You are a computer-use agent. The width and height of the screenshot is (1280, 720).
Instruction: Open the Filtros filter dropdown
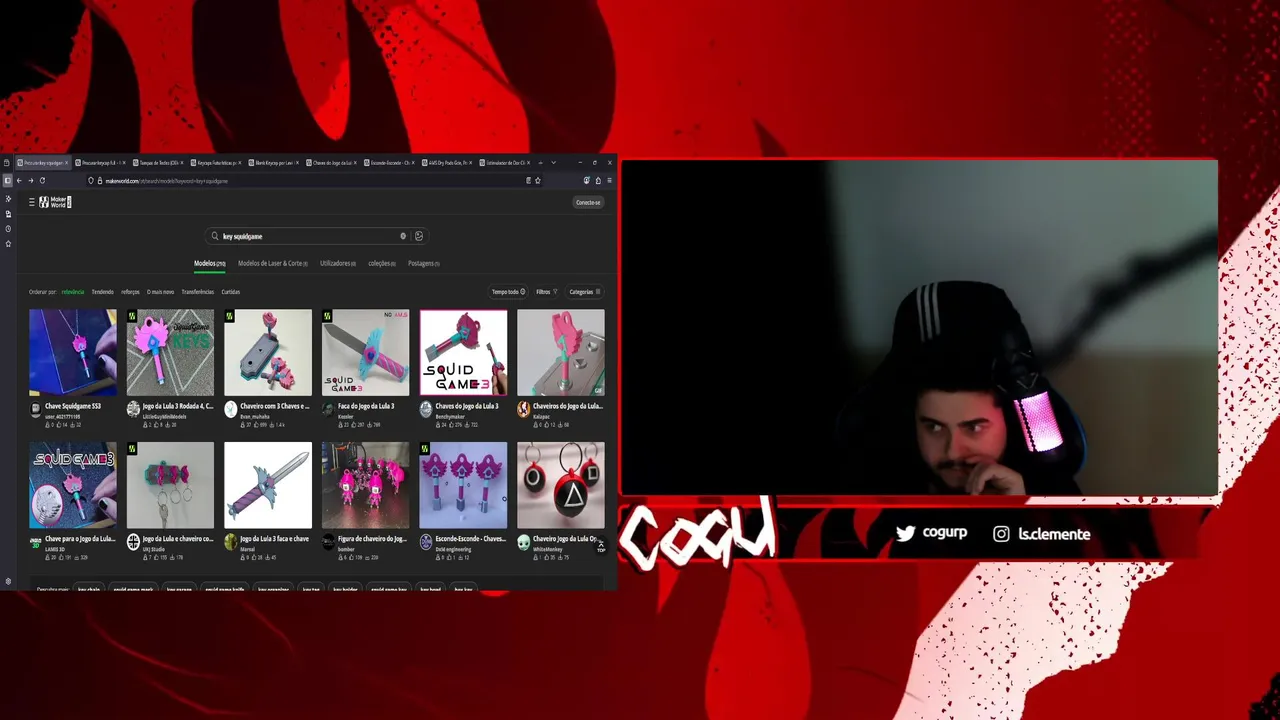point(546,292)
